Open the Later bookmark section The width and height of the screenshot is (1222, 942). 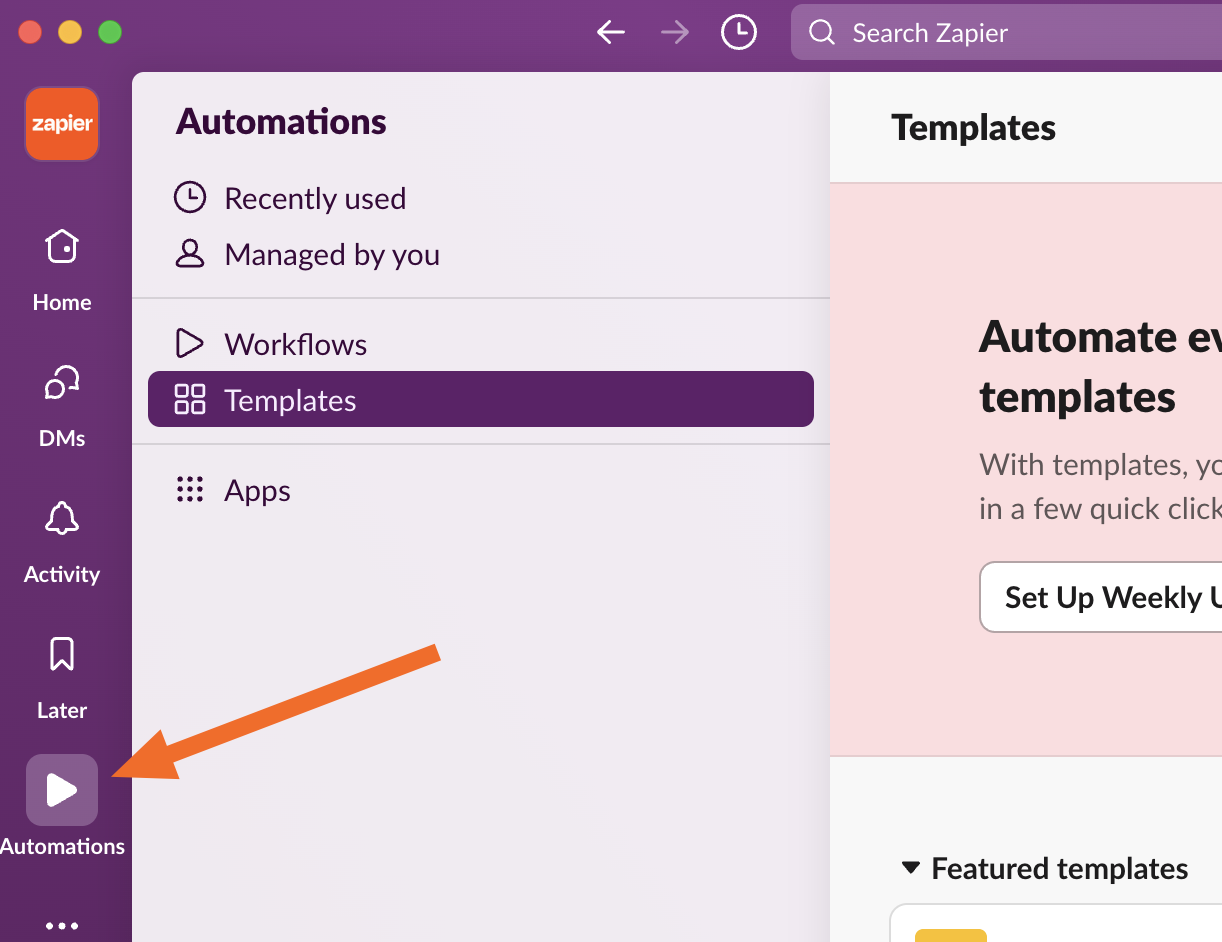[x=62, y=676]
